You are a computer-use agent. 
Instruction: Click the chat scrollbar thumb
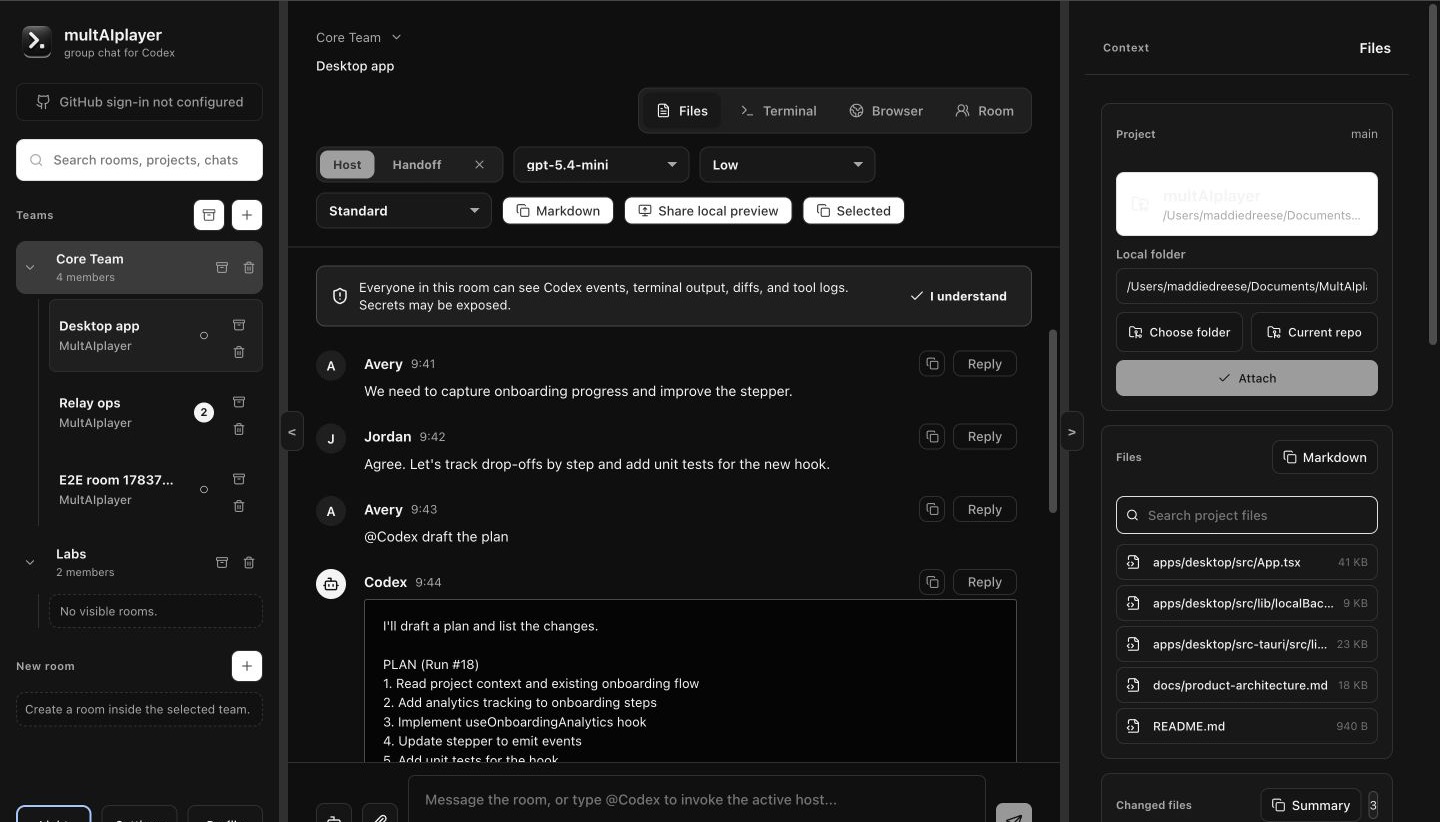[x=1052, y=422]
